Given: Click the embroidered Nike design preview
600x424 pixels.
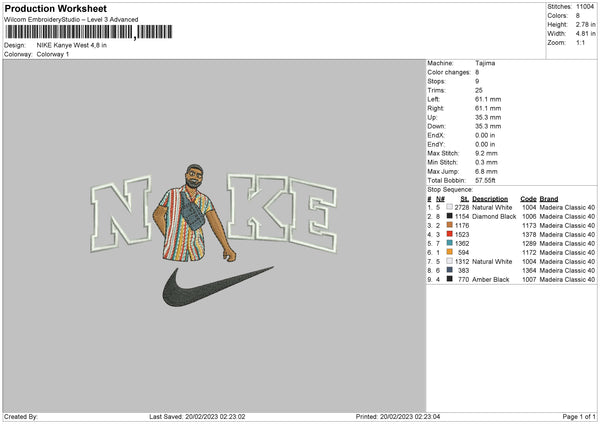Looking at the screenshot, I should click(x=214, y=235).
